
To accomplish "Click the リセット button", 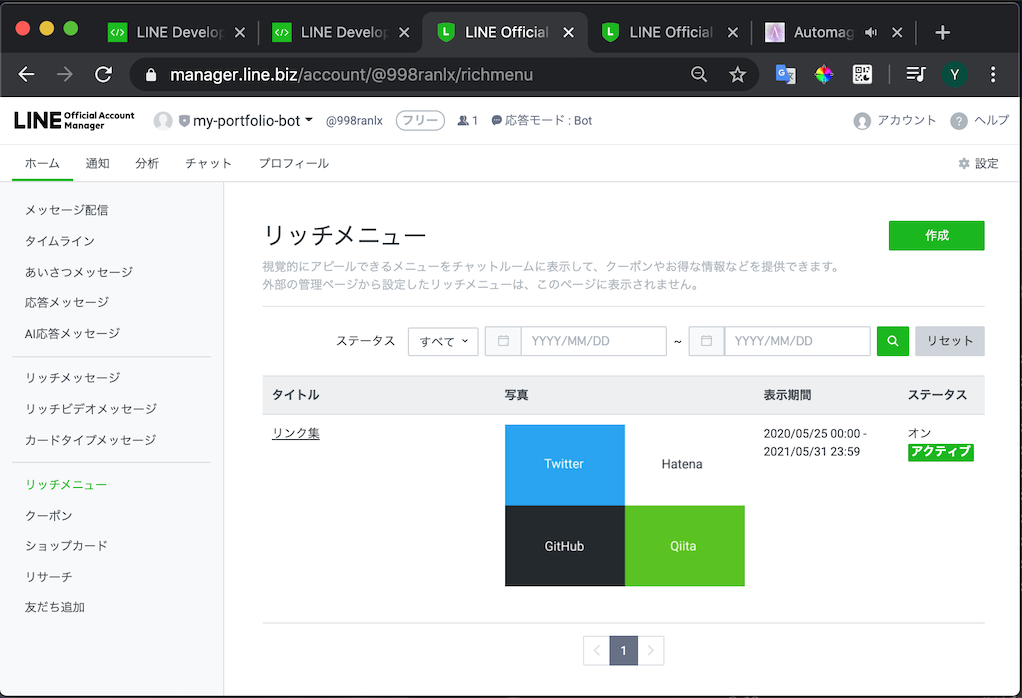I will (950, 341).
